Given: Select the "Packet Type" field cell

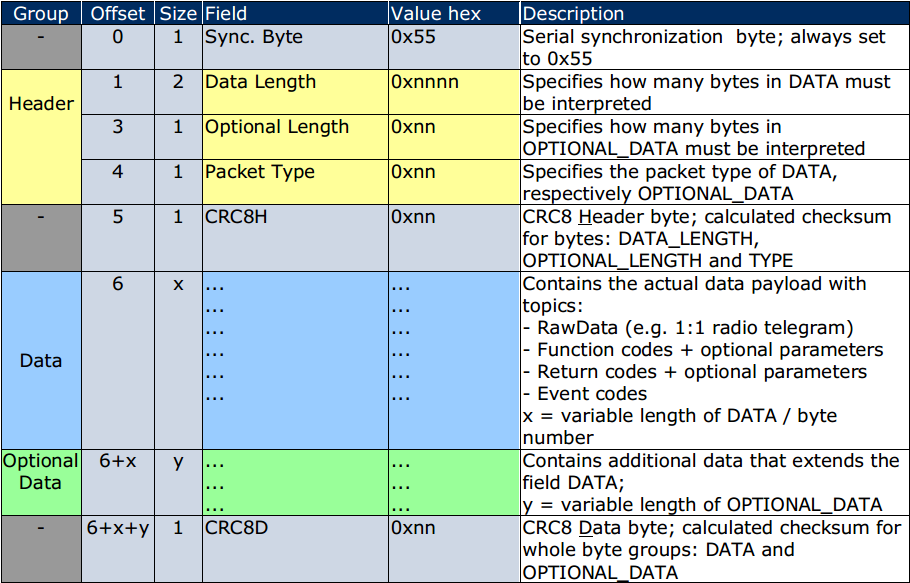Looking at the screenshot, I should click(x=260, y=172).
